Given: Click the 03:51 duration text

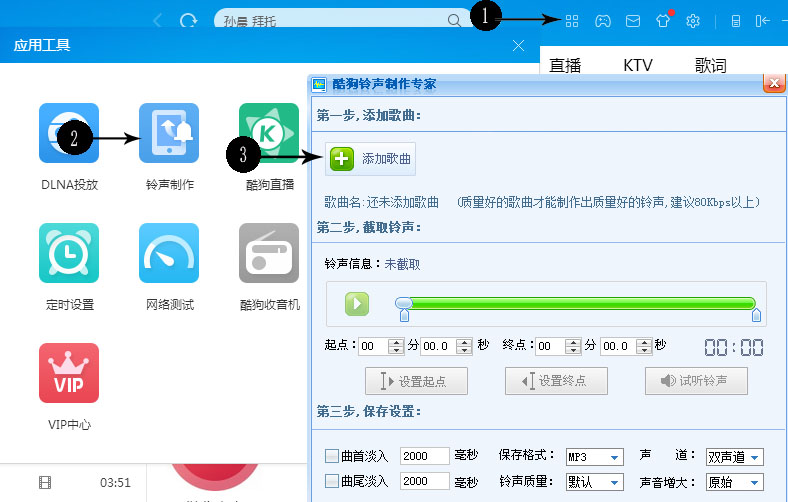Looking at the screenshot, I should pos(115,483).
